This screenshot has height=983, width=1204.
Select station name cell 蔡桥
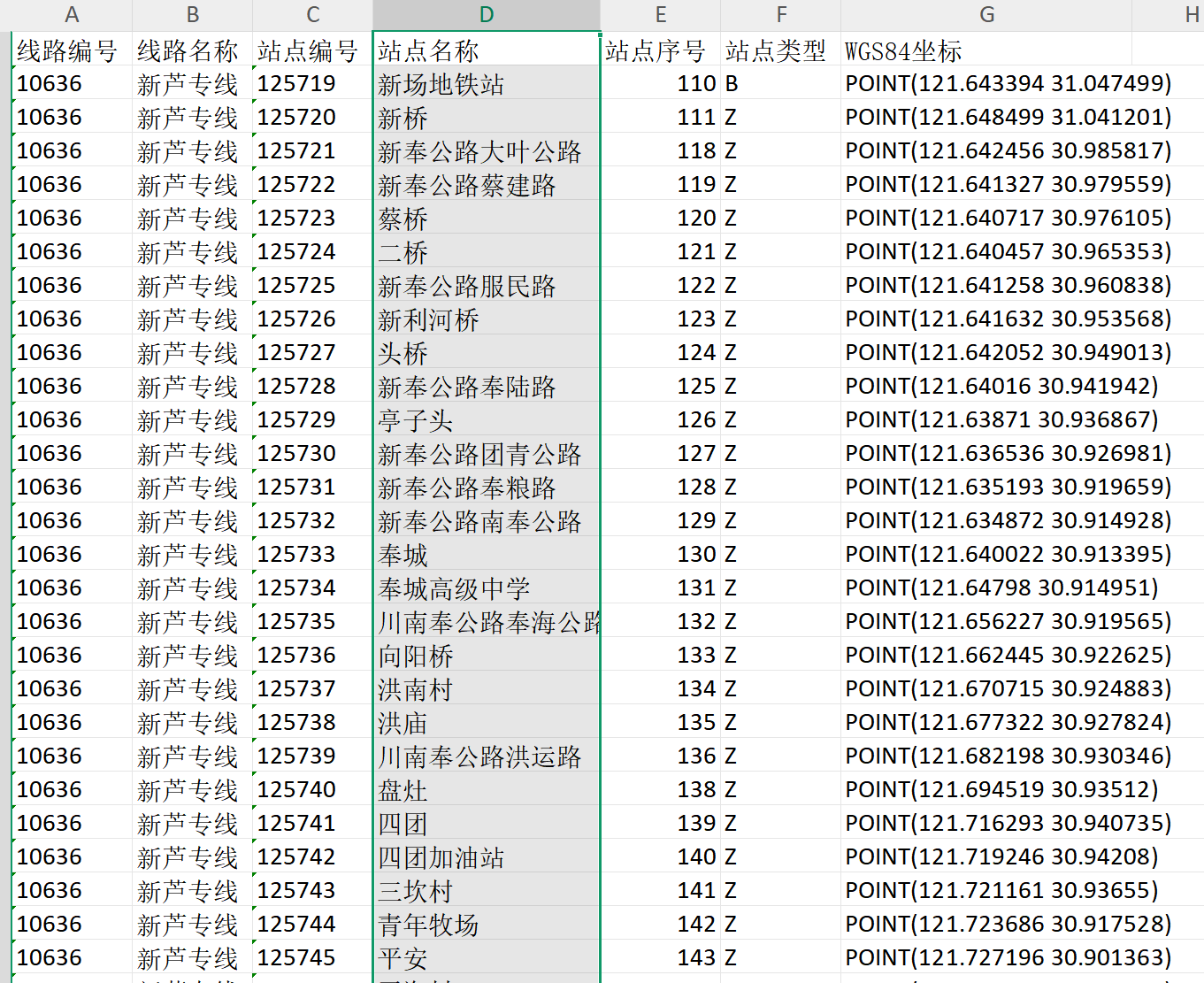[x=487, y=218]
